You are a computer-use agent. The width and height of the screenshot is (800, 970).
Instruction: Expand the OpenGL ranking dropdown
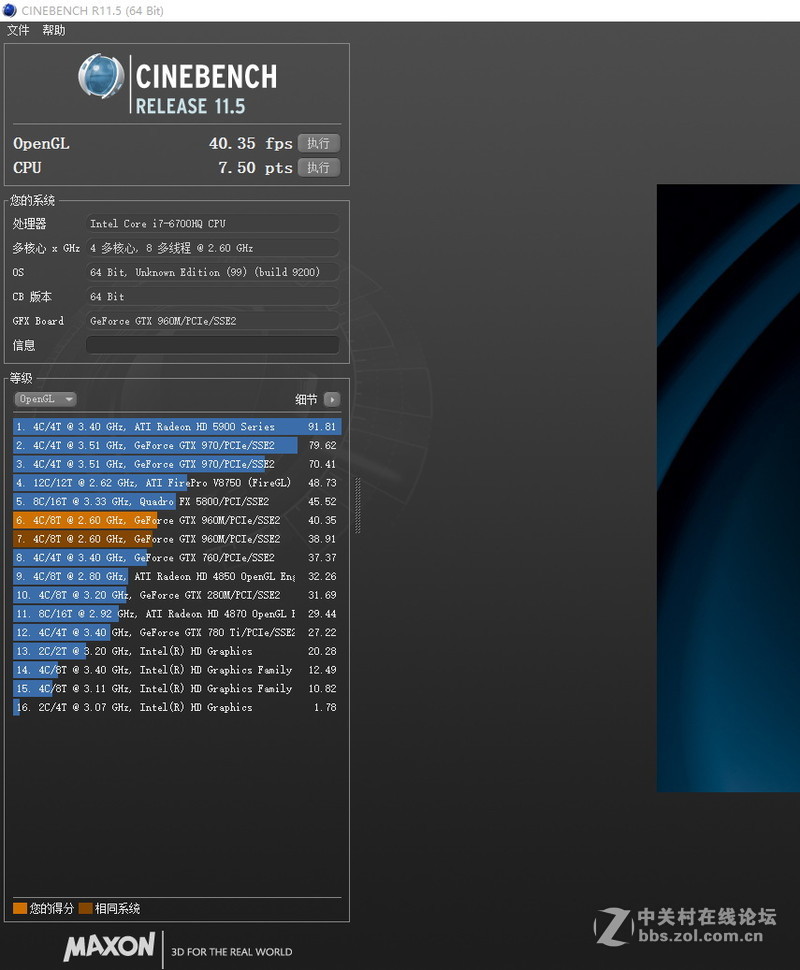(45, 399)
